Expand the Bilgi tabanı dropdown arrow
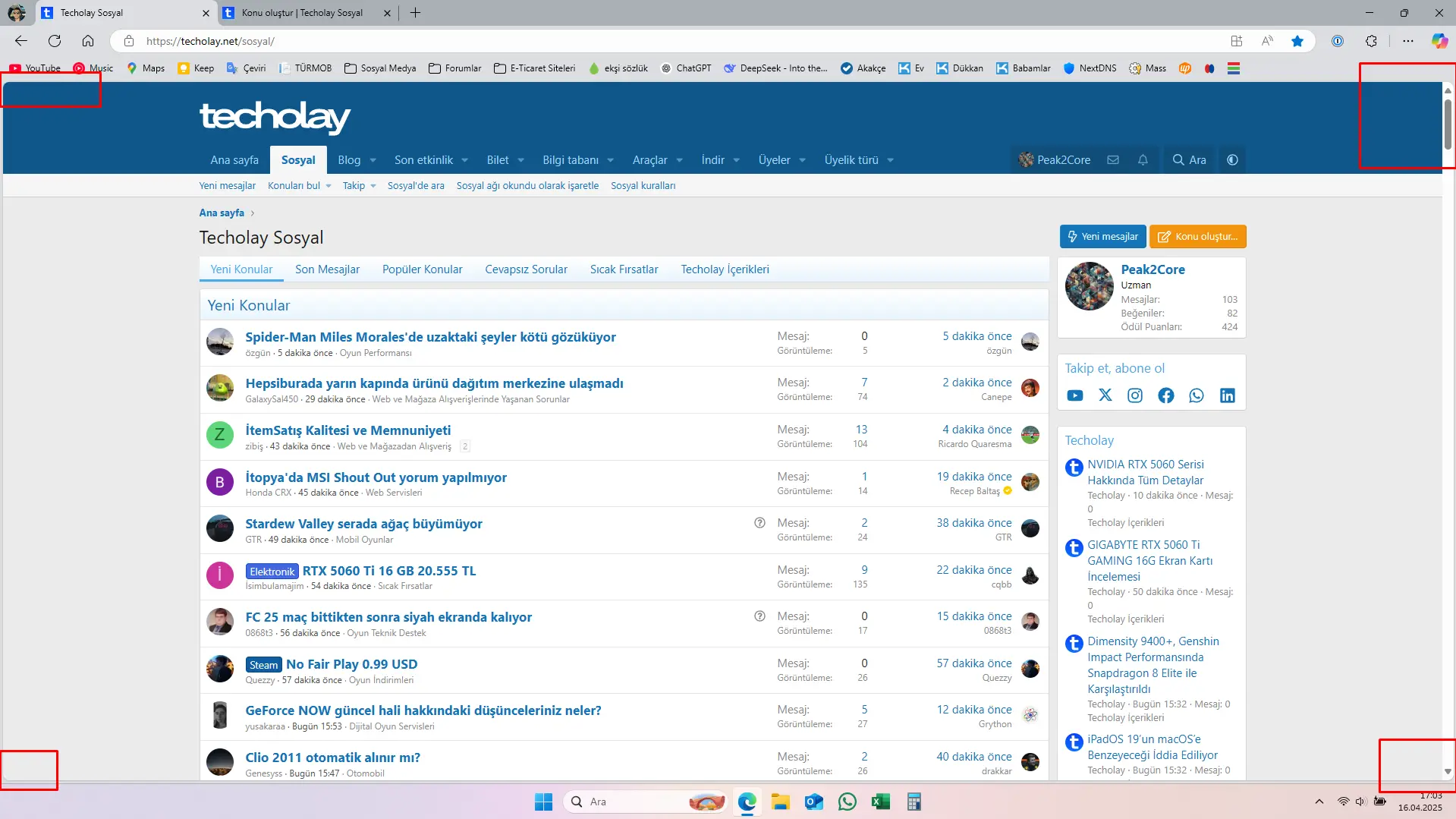The width and height of the screenshot is (1456, 819). pos(611,160)
